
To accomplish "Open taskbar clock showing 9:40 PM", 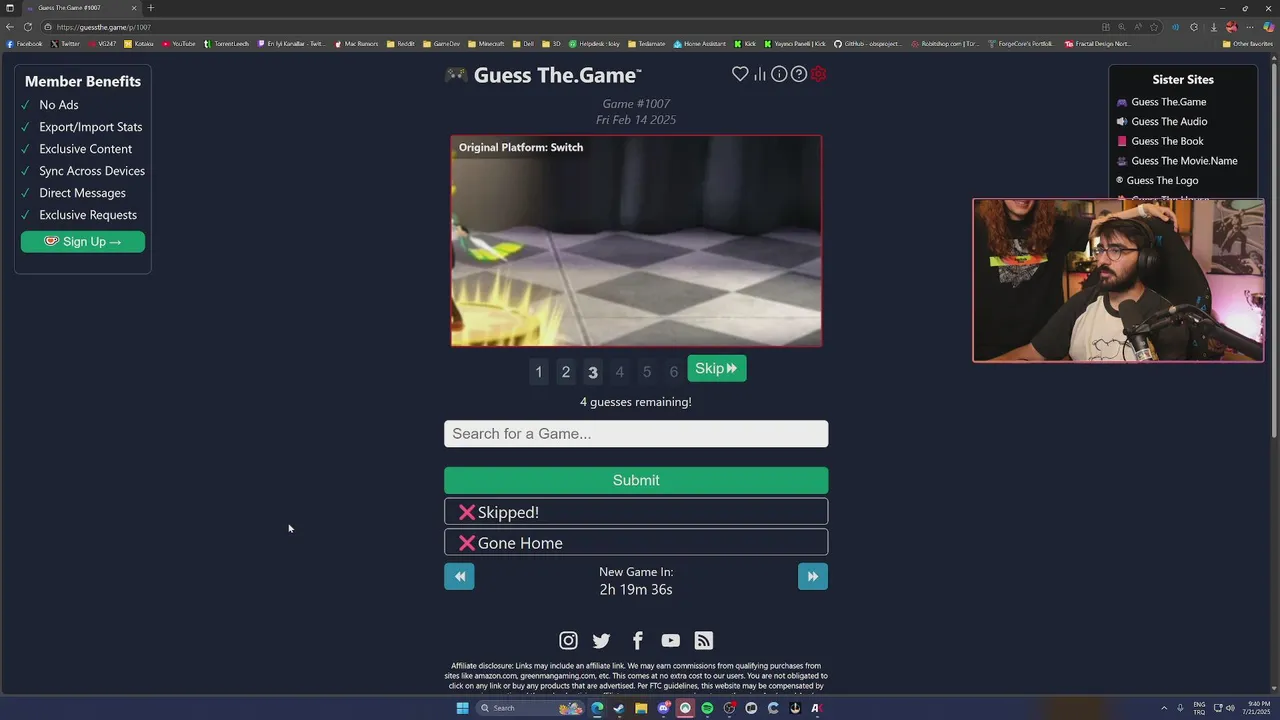I will point(1258,708).
